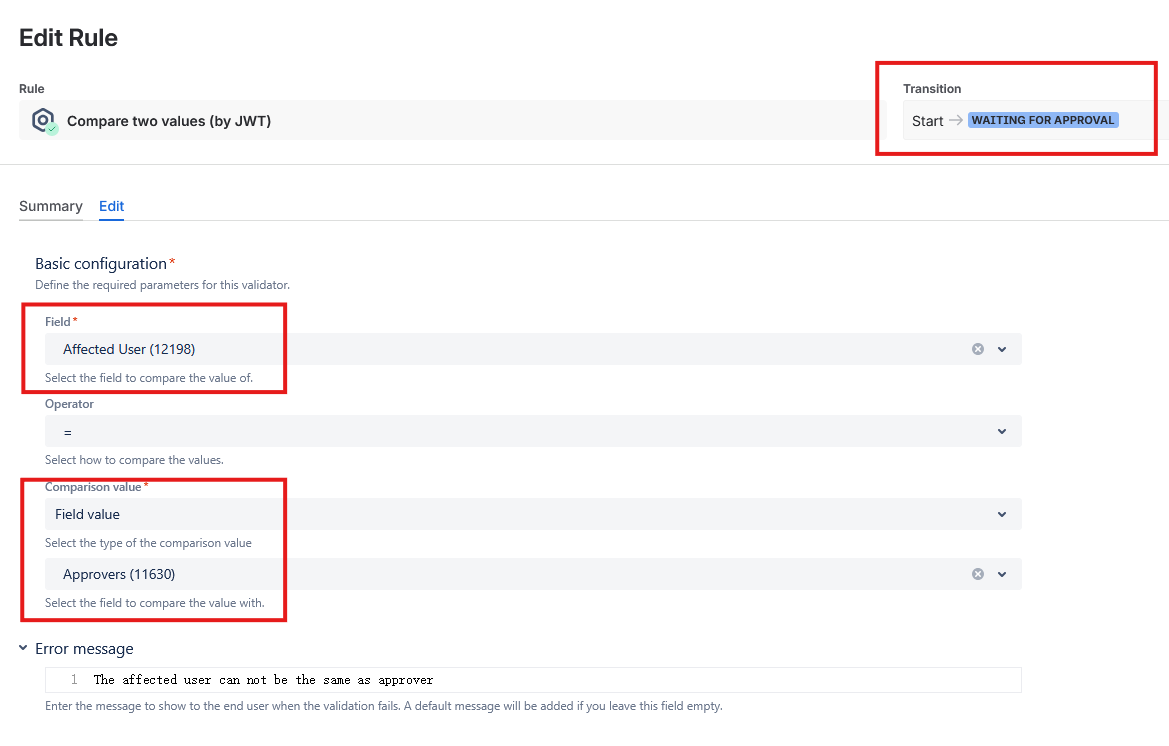The image size is (1169, 746).
Task: Clear the Affected User field selection
Action: [977, 350]
